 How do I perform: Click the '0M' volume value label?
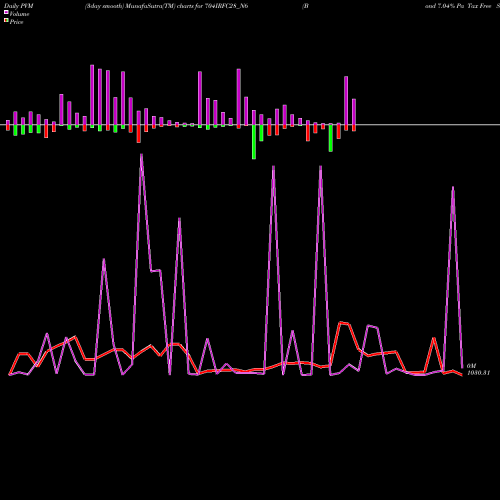pos(471,366)
